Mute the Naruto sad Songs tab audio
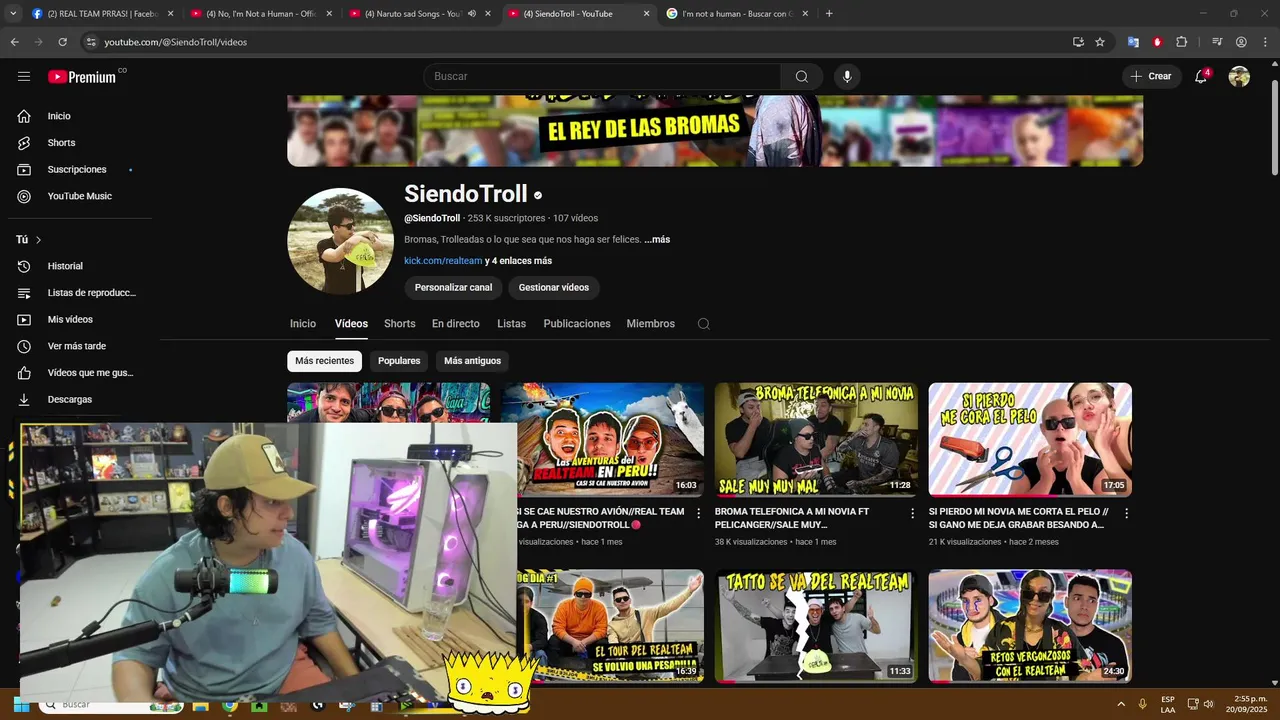1280x720 pixels. click(471, 14)
